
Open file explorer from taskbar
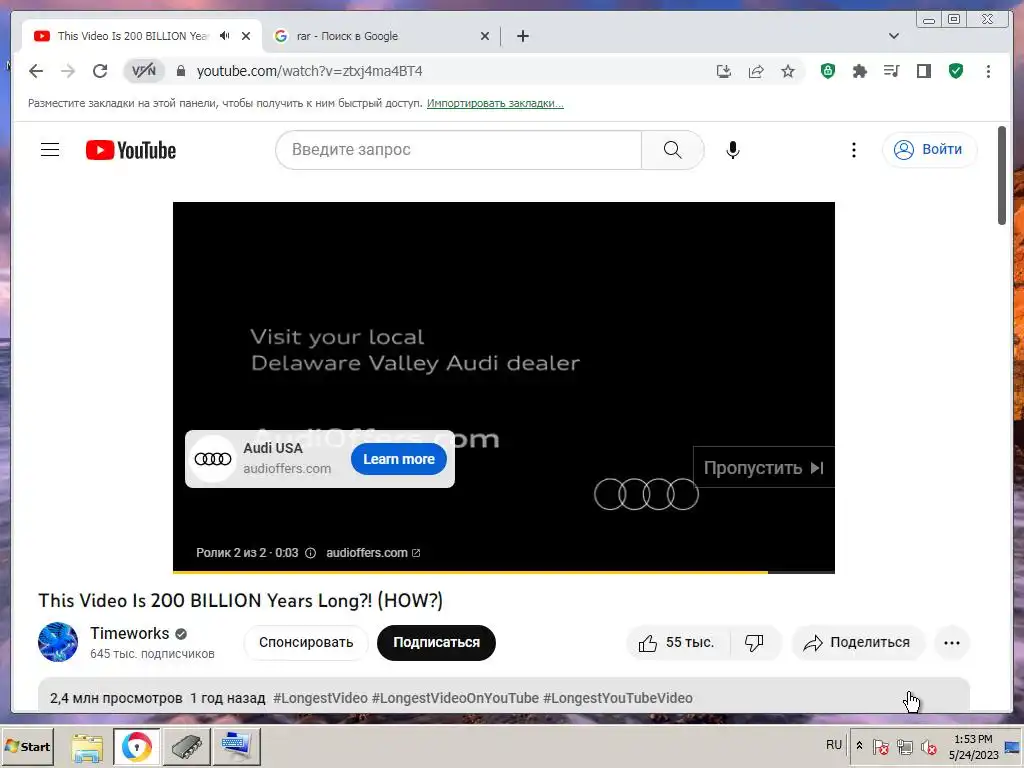[x=87, y=746]
